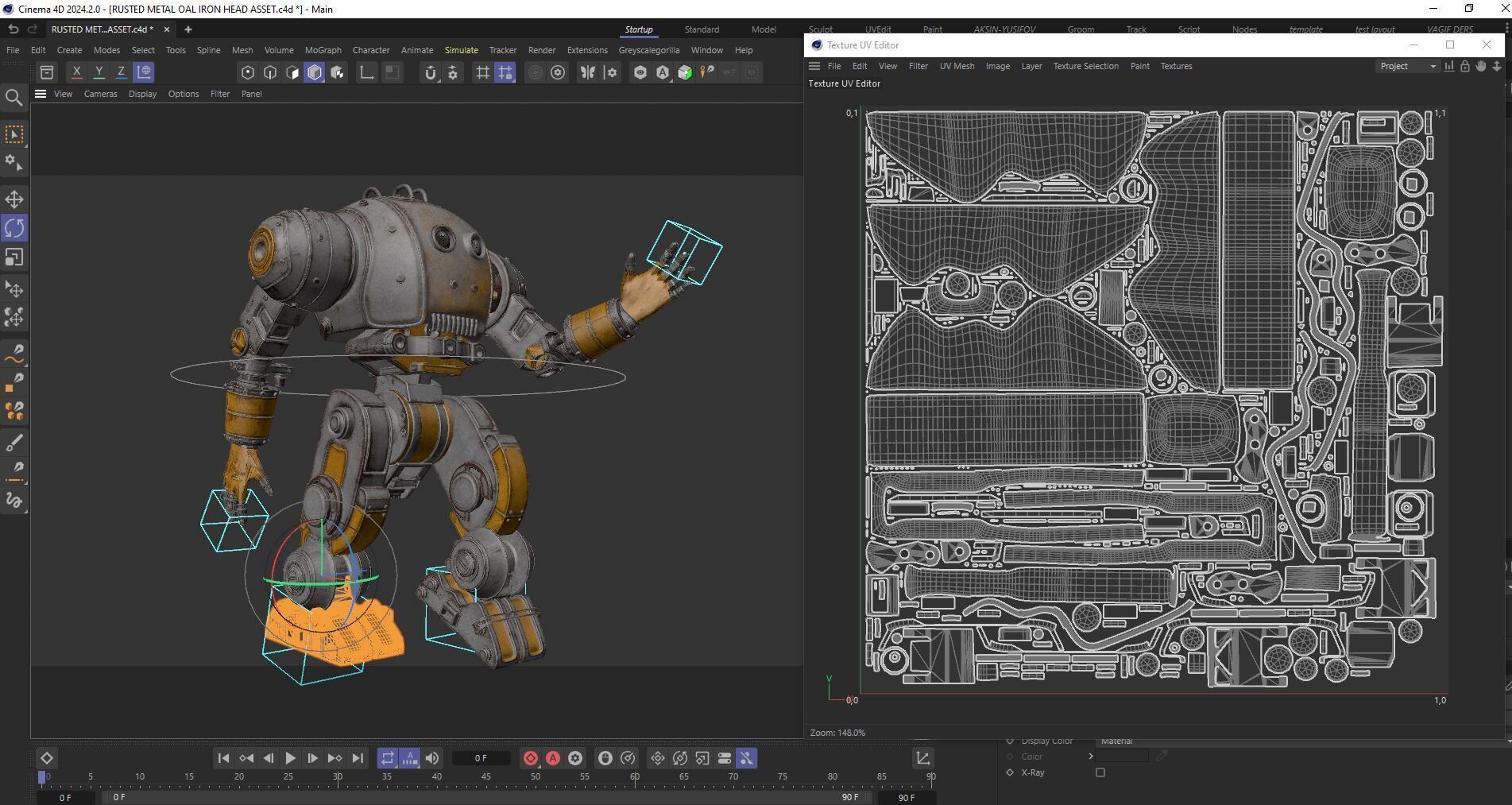Open keyframe selection settings gear
The width and height of the screenshot is (1512, 805).
point(575,758)
